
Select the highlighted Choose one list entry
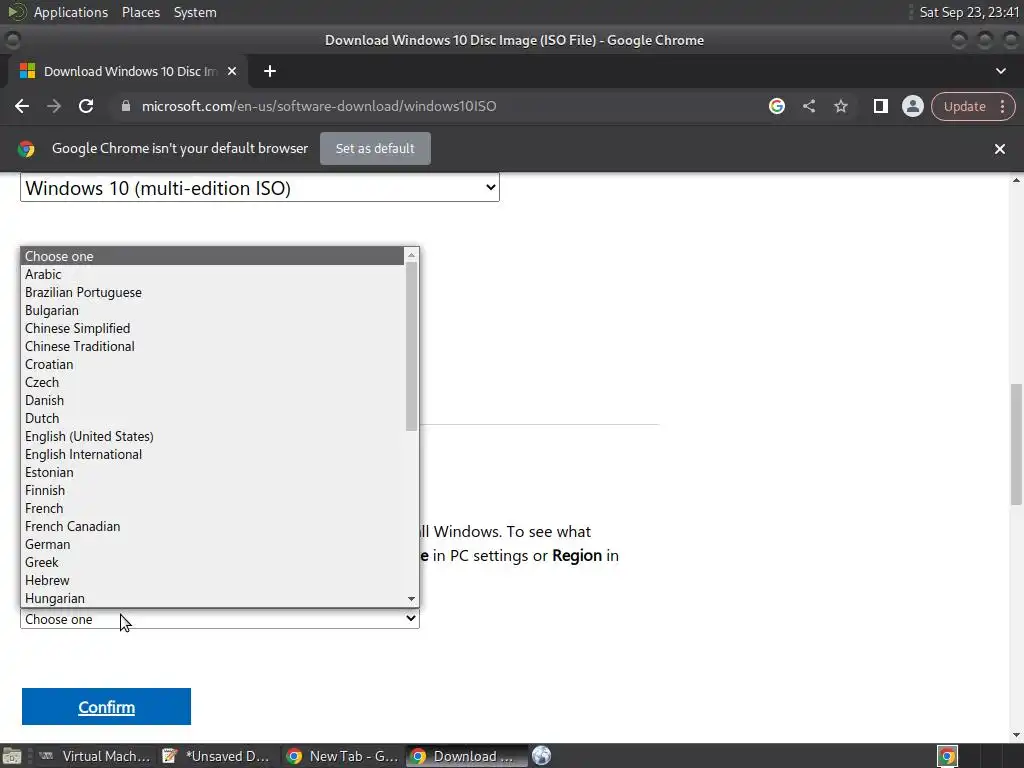coord(213,256)
